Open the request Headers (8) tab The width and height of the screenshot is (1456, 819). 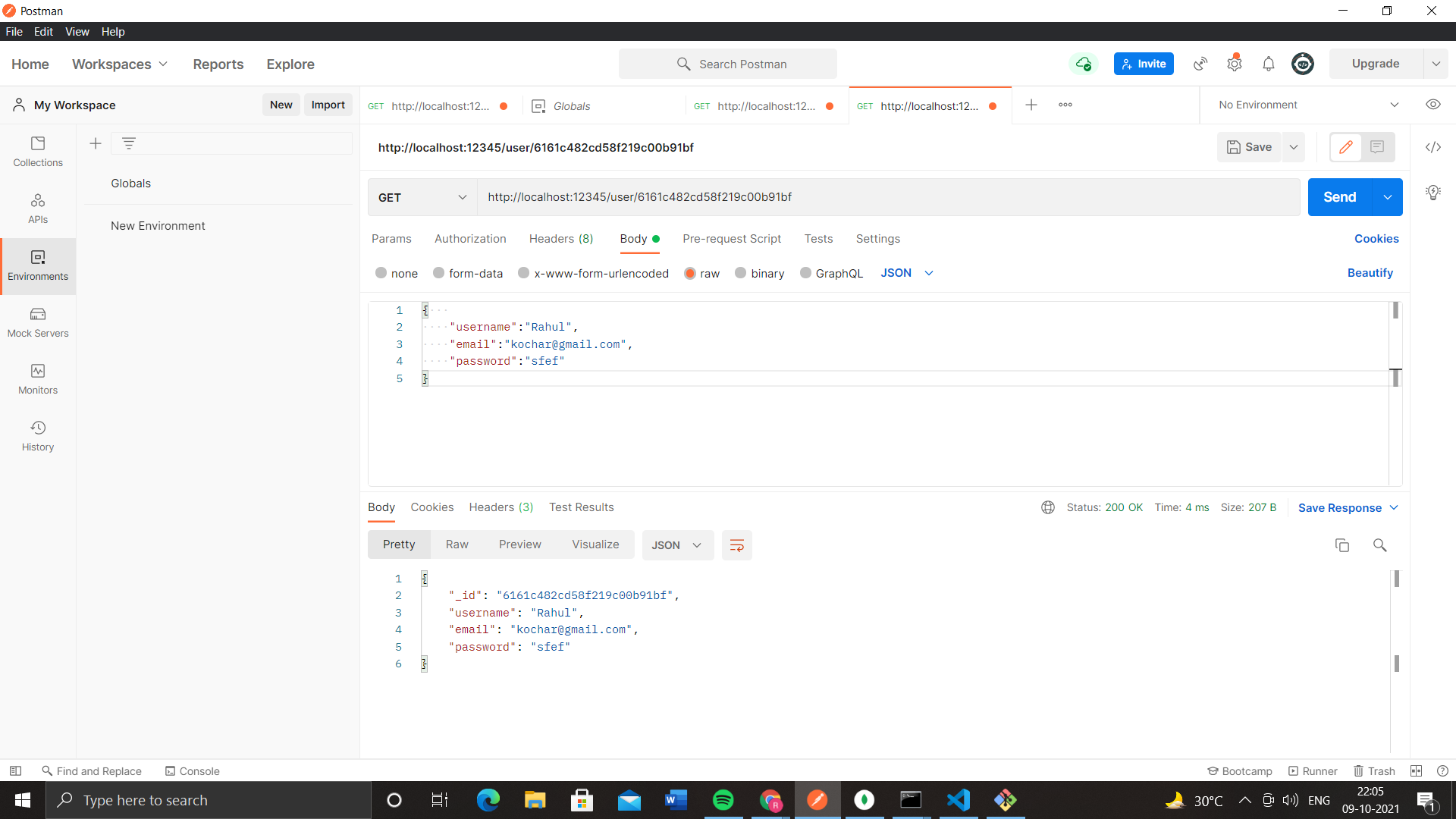[x=561, y=239]
